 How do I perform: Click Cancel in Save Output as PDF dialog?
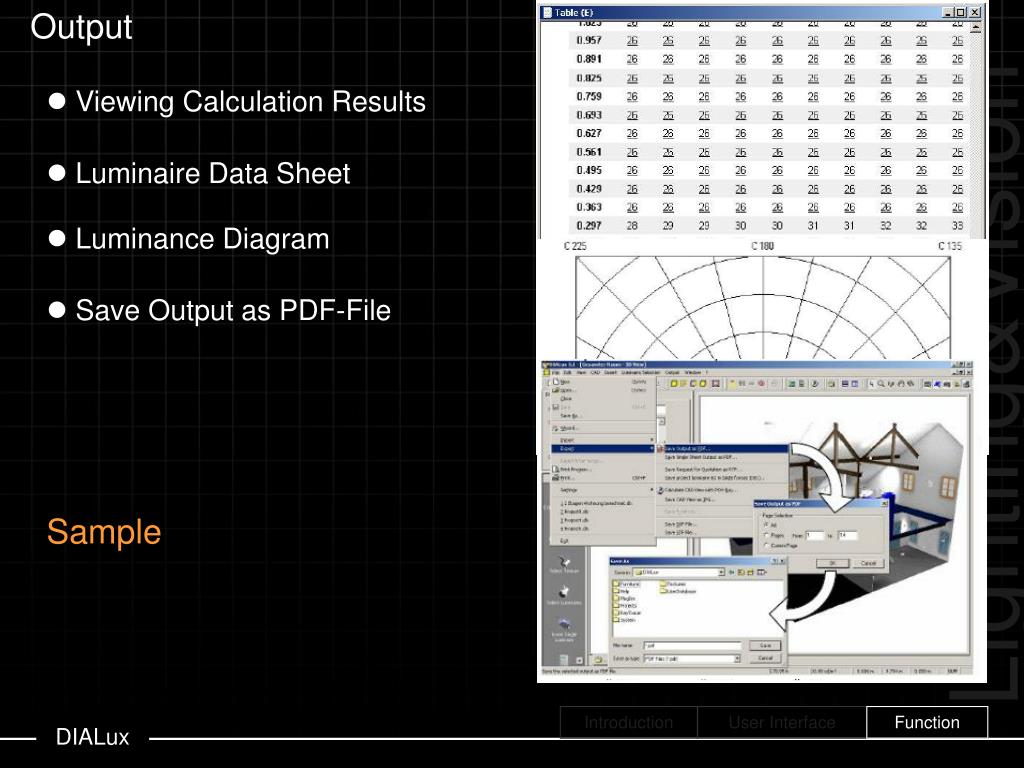pos(869,563)
